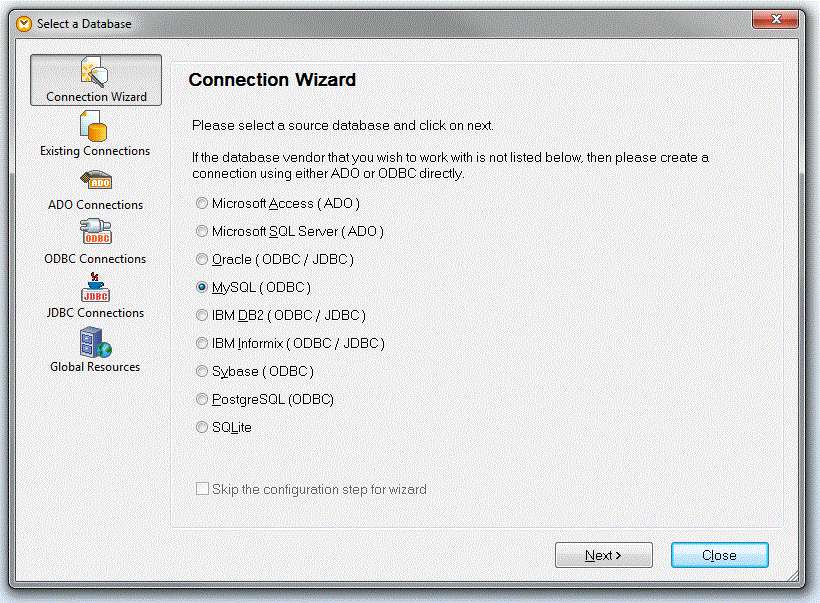820x603 pixels.
Task: Pick the MySQL (ODBC) radio button
Action: (202, 287)
